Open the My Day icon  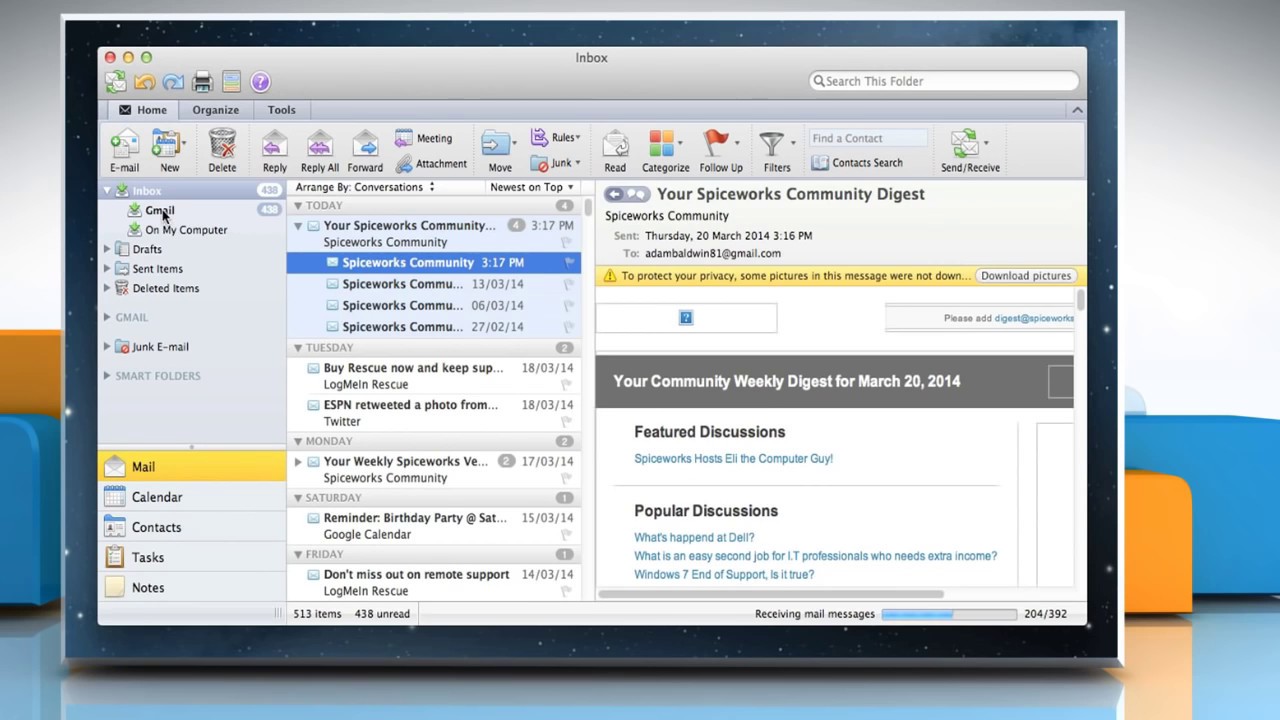coord(231,82)
